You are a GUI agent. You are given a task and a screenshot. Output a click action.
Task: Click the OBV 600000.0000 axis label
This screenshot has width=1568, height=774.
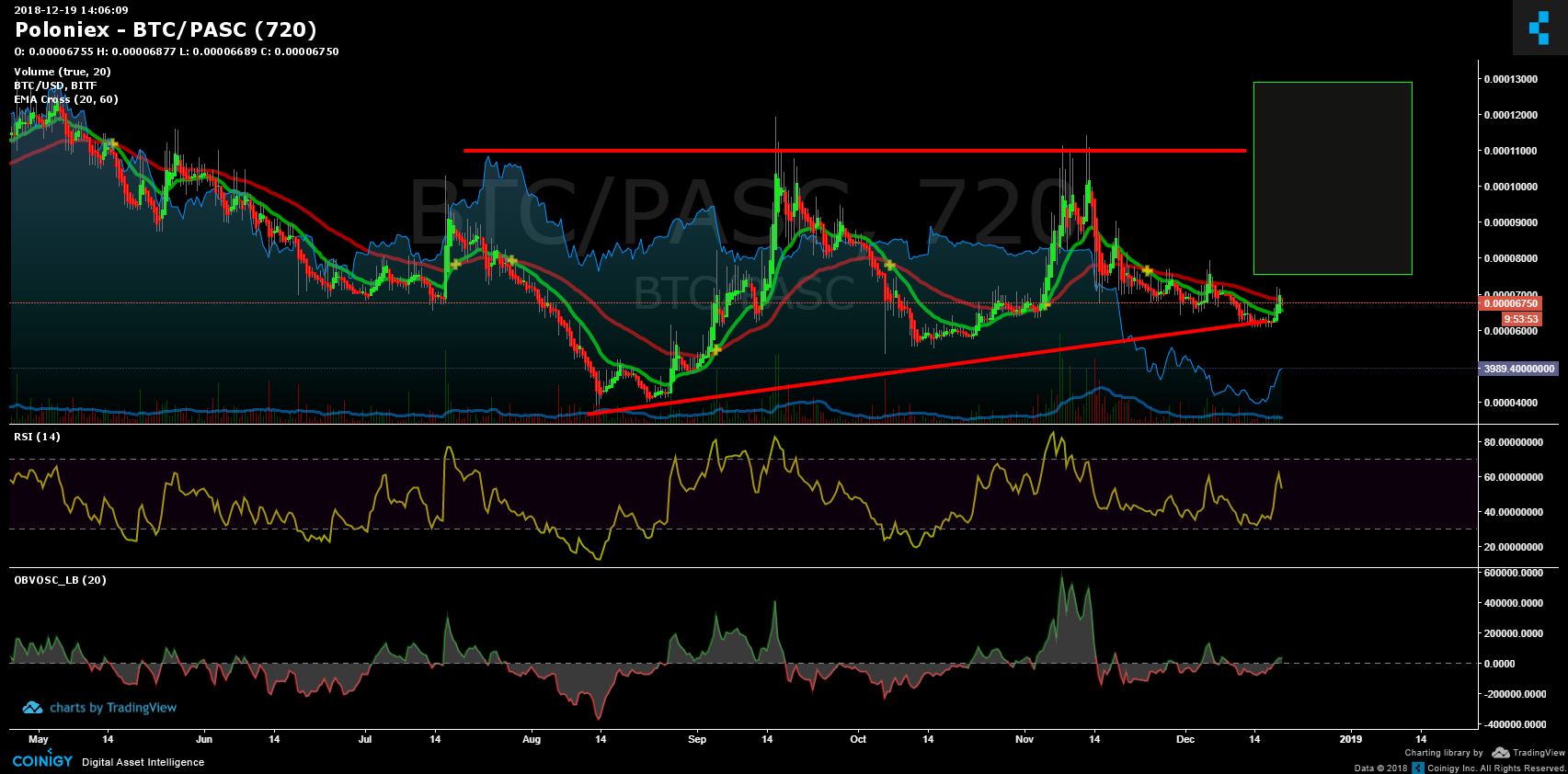pyautogui.click(x=1513, y=573)
